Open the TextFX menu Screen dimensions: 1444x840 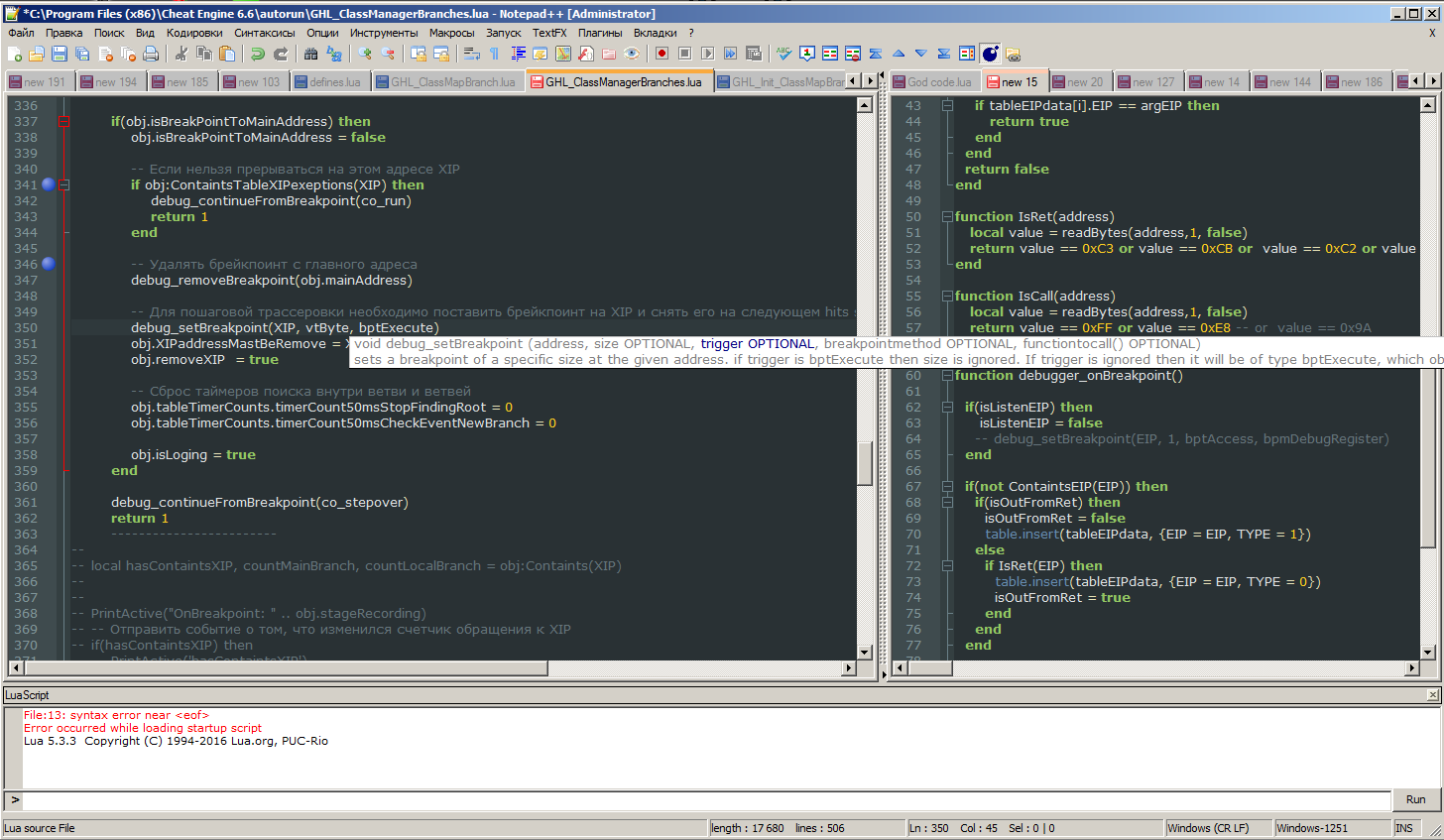tap(548, 33)
